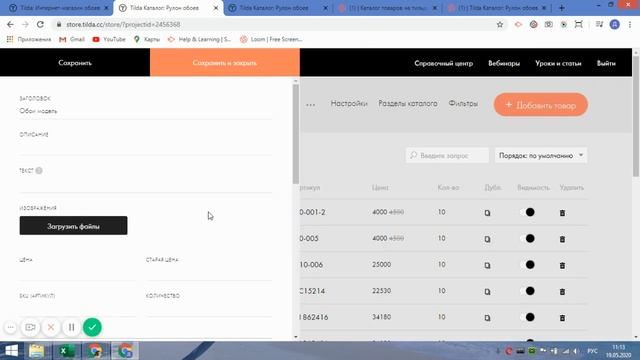Duplicate product row 0-001-2
The height and width of the screenshot is (360, 640).
click(487, 213)
